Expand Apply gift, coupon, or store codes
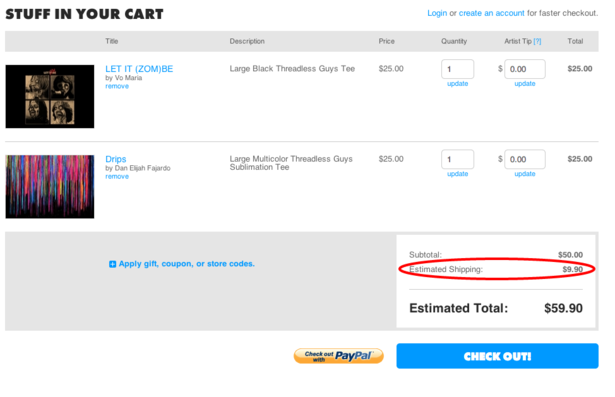 coord(187,264)
